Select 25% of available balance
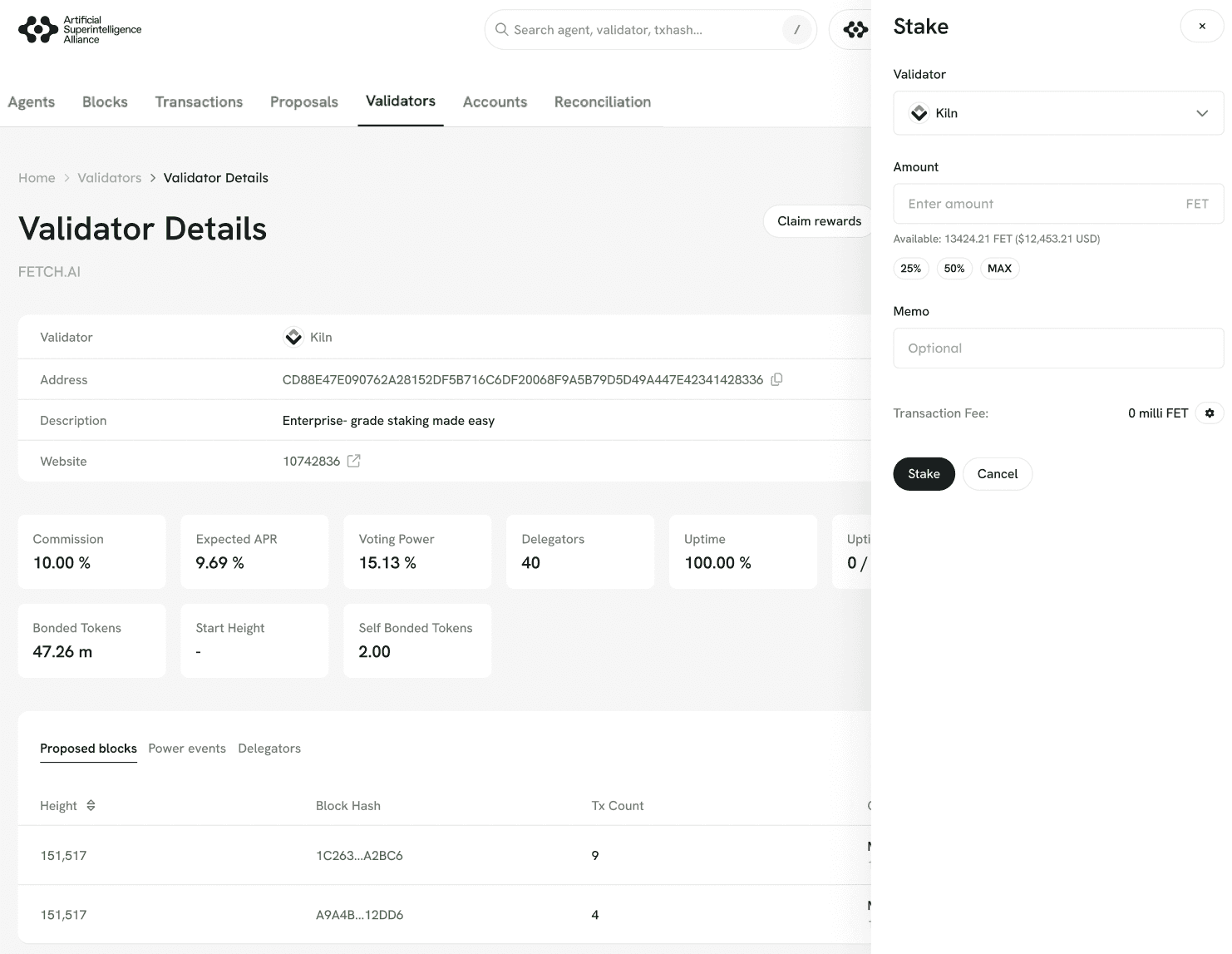The image size is (1232, 954). tap(910, 269)
